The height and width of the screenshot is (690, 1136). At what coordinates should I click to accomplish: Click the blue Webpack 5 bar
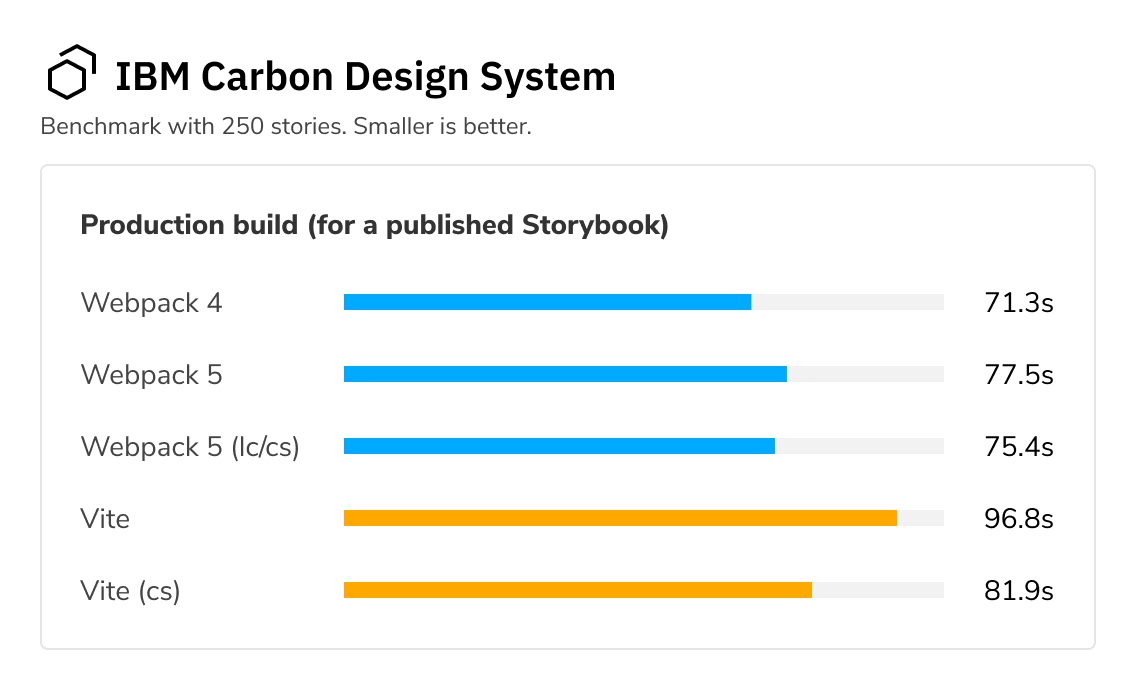(565, 374)
